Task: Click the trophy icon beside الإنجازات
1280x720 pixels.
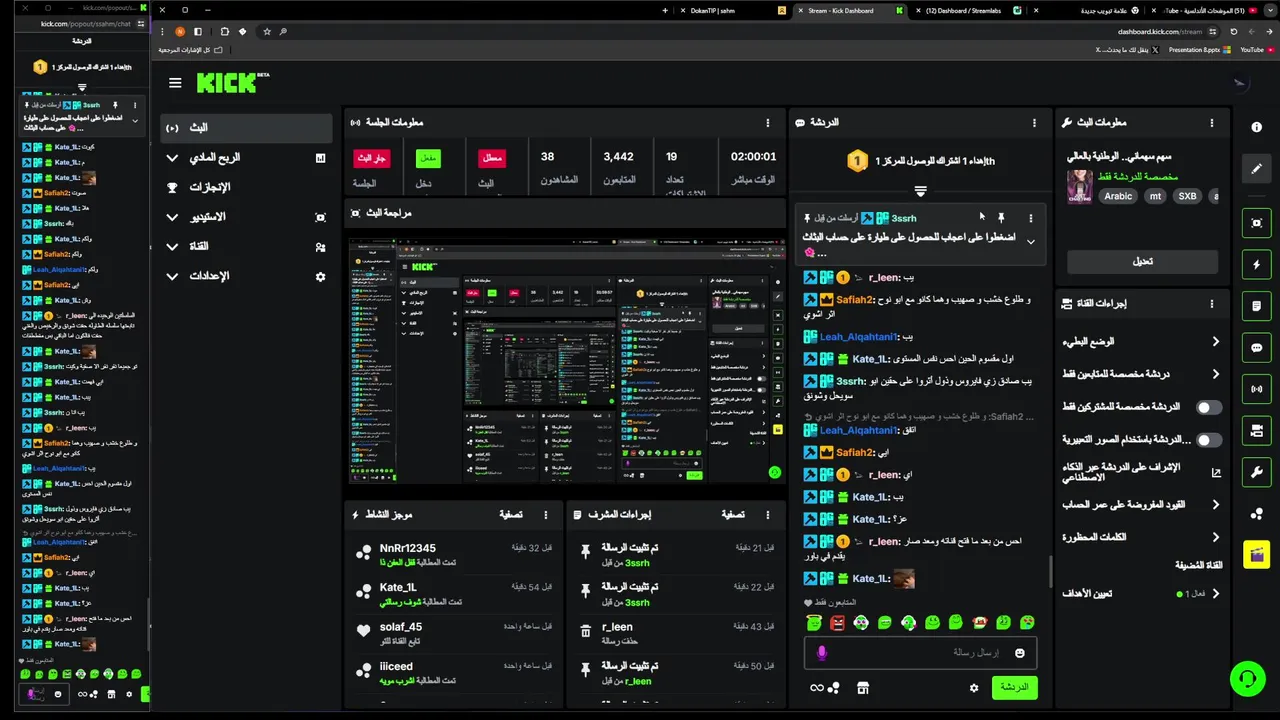Action: [x=172, y=187]
